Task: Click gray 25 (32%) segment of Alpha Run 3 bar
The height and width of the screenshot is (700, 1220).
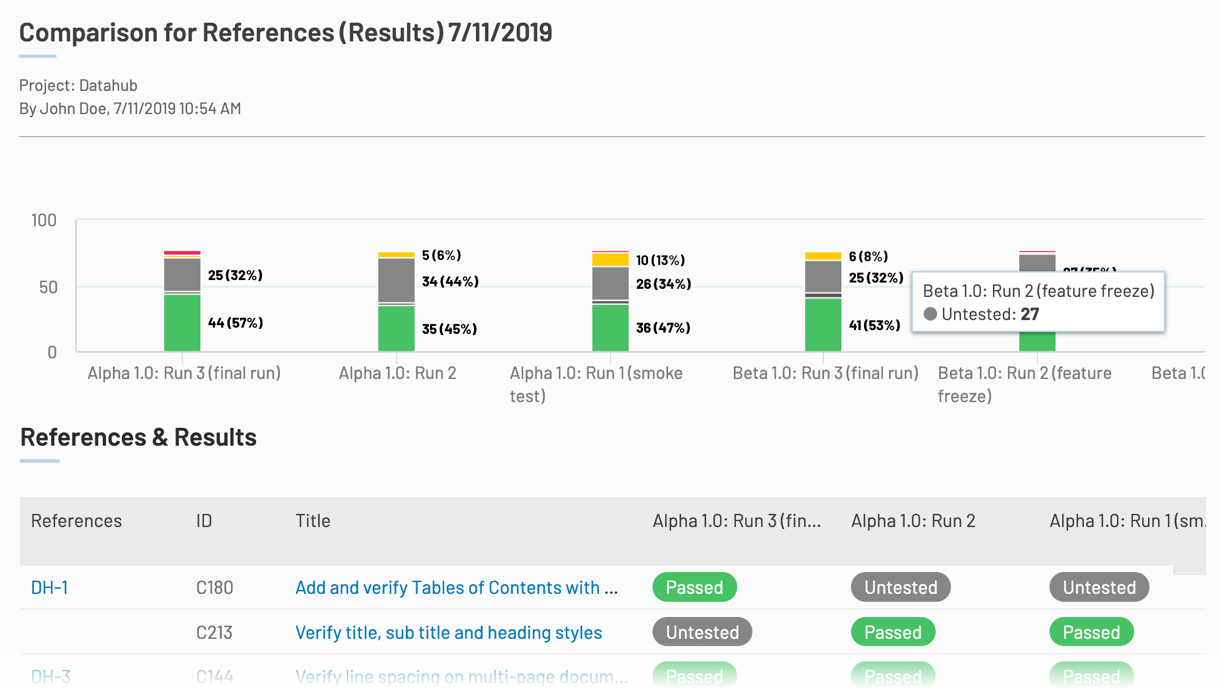Action: coord(182,274)
